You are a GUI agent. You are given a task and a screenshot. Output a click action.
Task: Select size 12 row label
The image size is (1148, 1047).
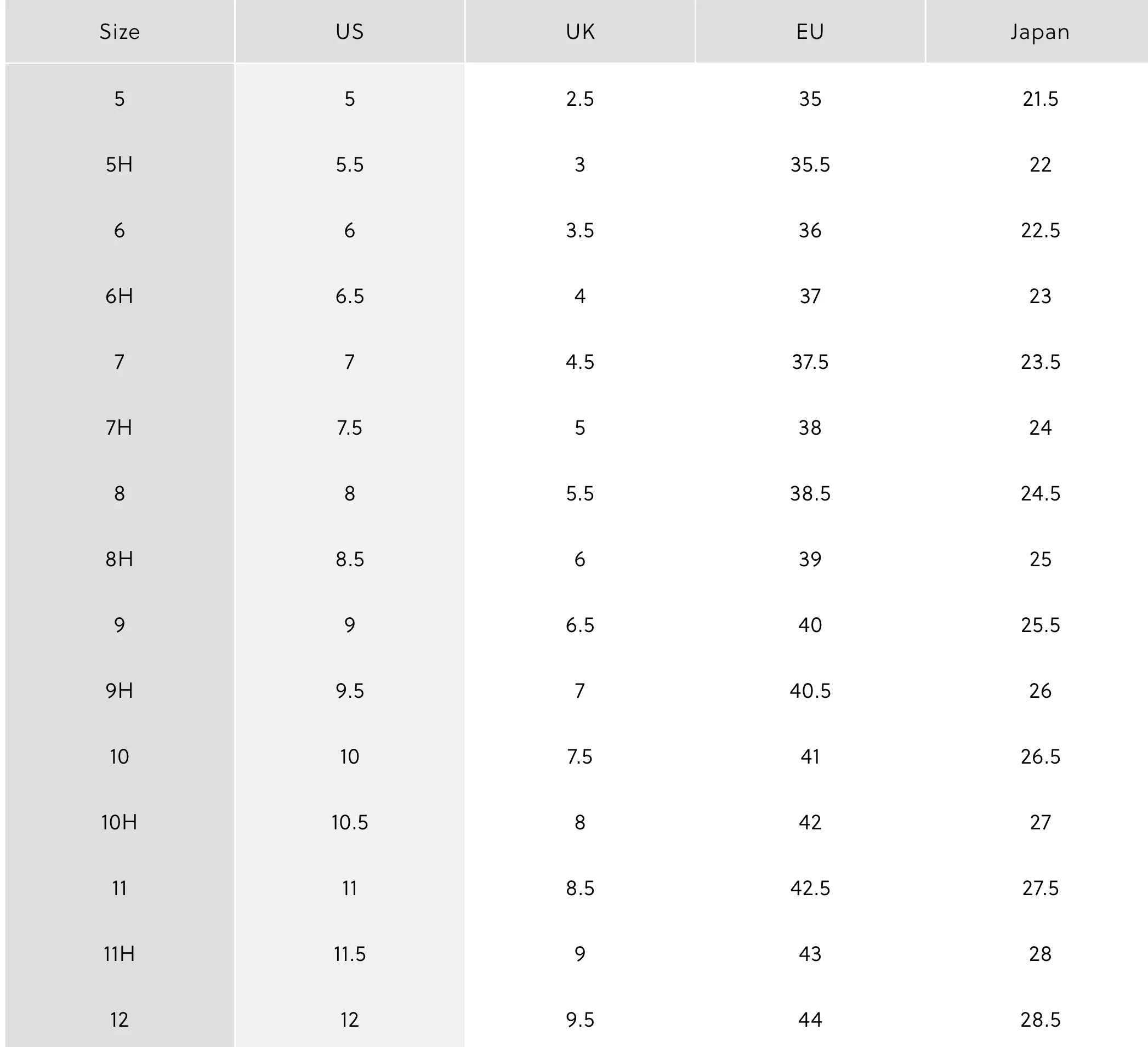(120, 1020)
